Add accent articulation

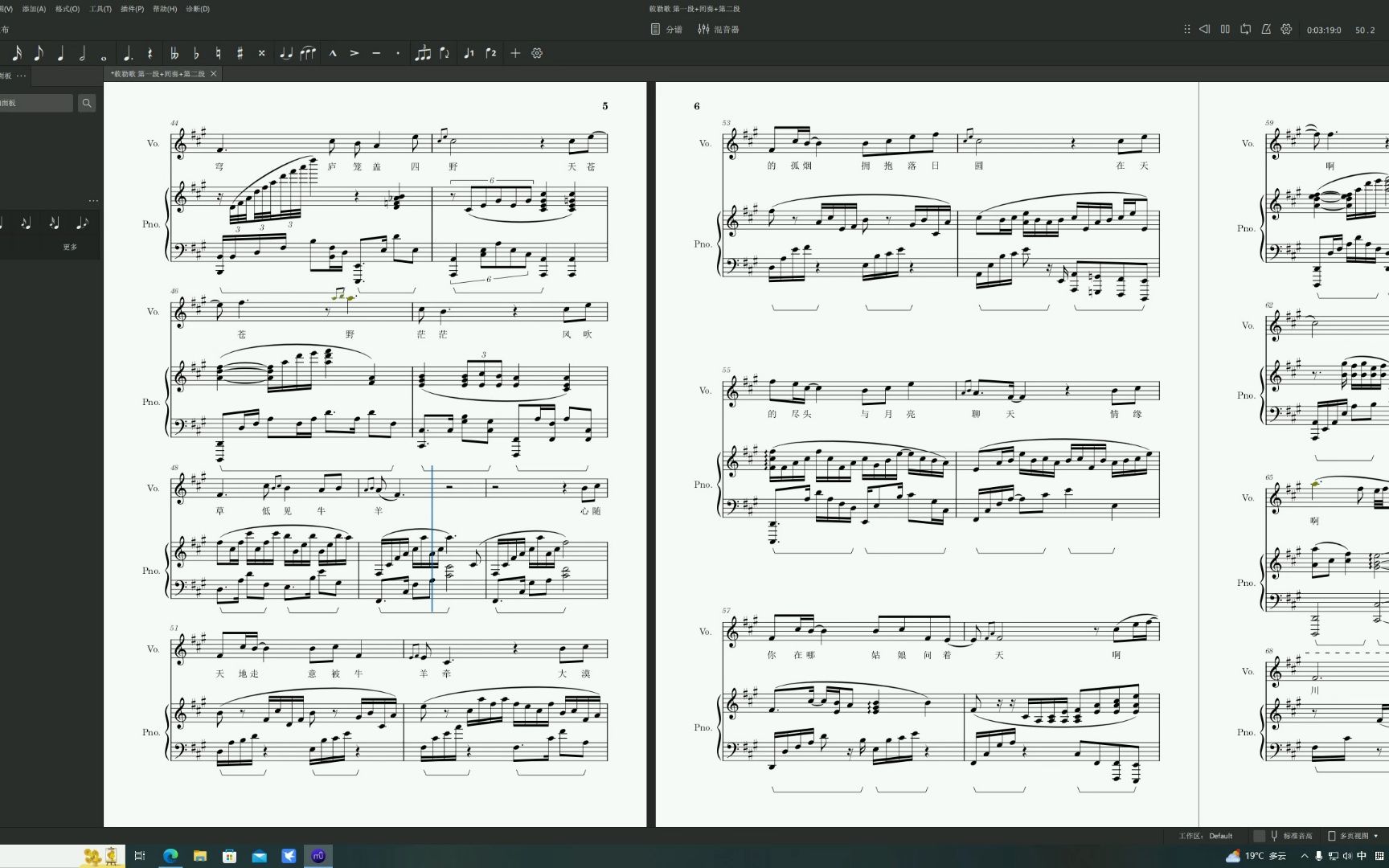pos(354,53)
